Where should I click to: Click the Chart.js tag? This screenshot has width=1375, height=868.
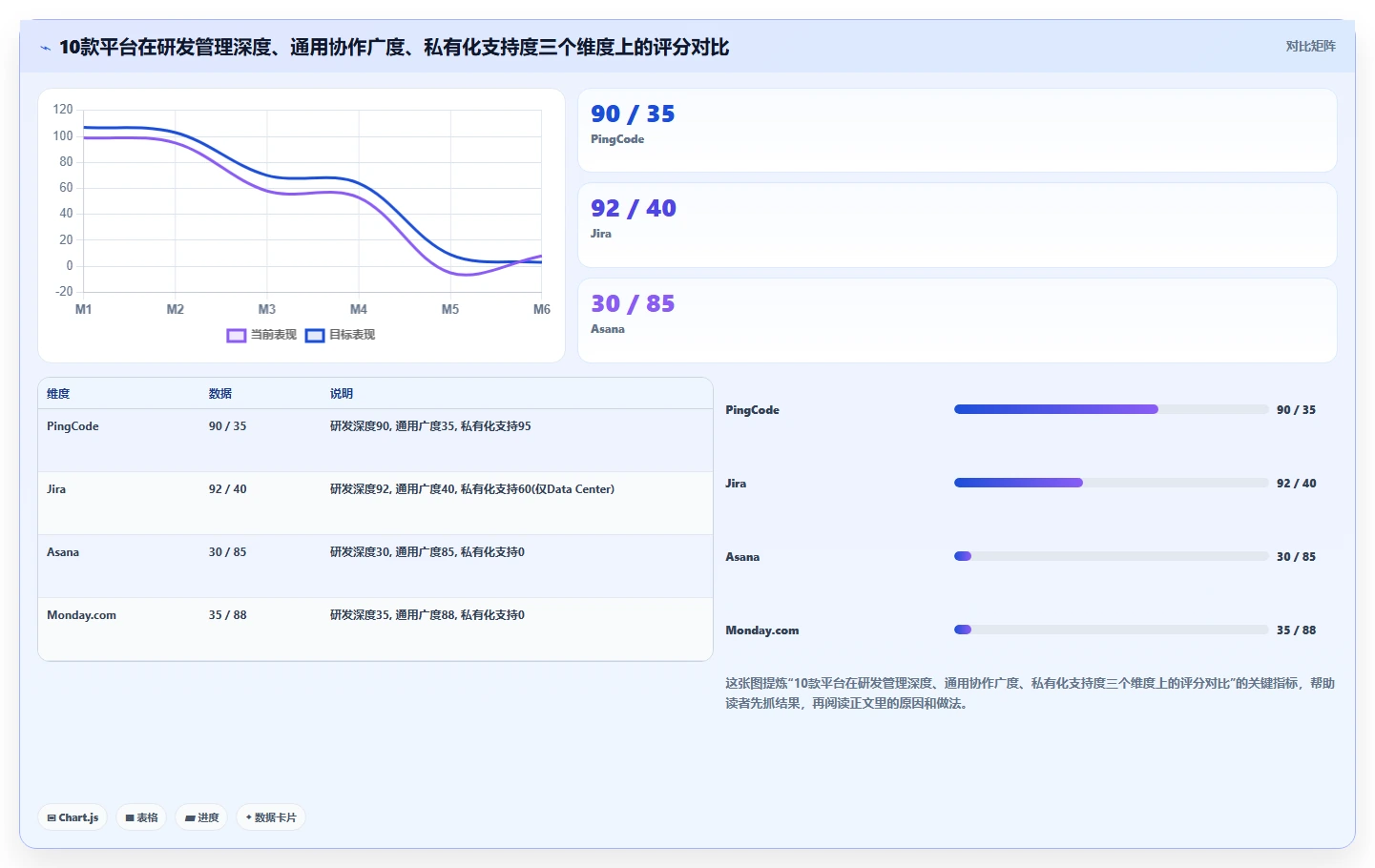pos(73,817)
